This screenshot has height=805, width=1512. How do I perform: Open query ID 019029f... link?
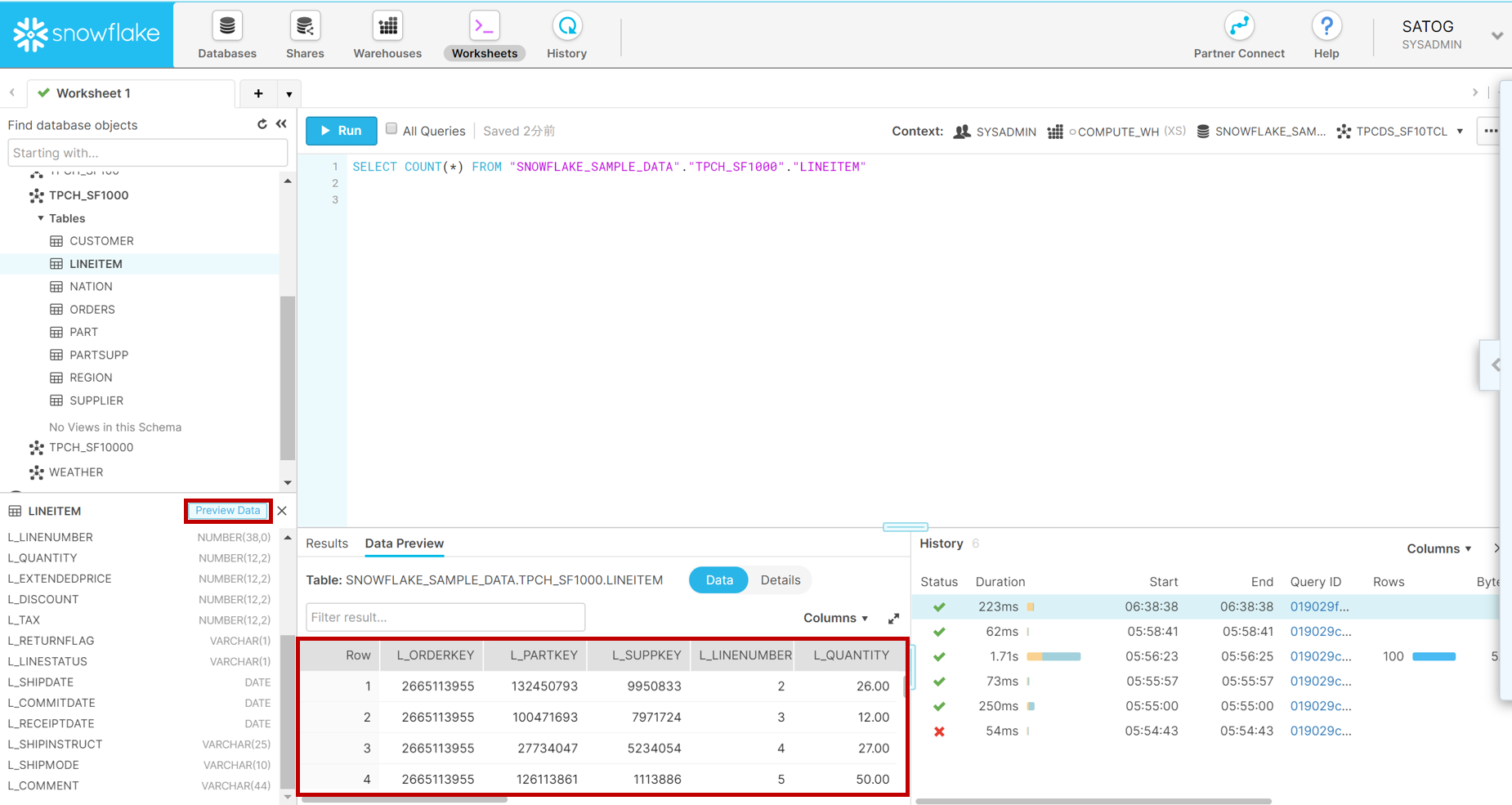pos(1319,607)
